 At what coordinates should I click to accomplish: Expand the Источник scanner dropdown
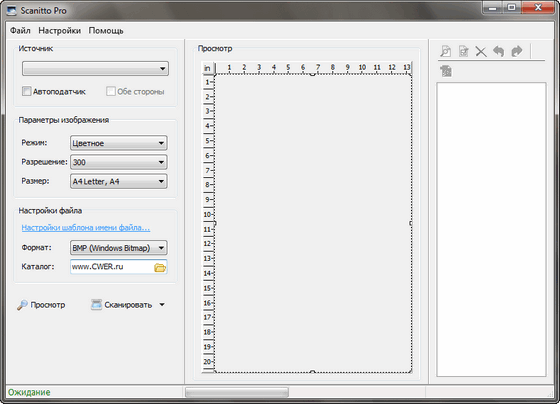pos(95,68)
